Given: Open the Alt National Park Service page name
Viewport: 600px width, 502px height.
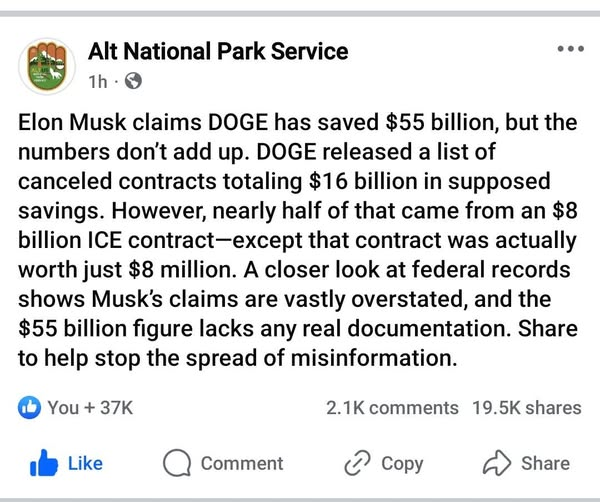Looking at the screenshot, I should tap(218, 51).
